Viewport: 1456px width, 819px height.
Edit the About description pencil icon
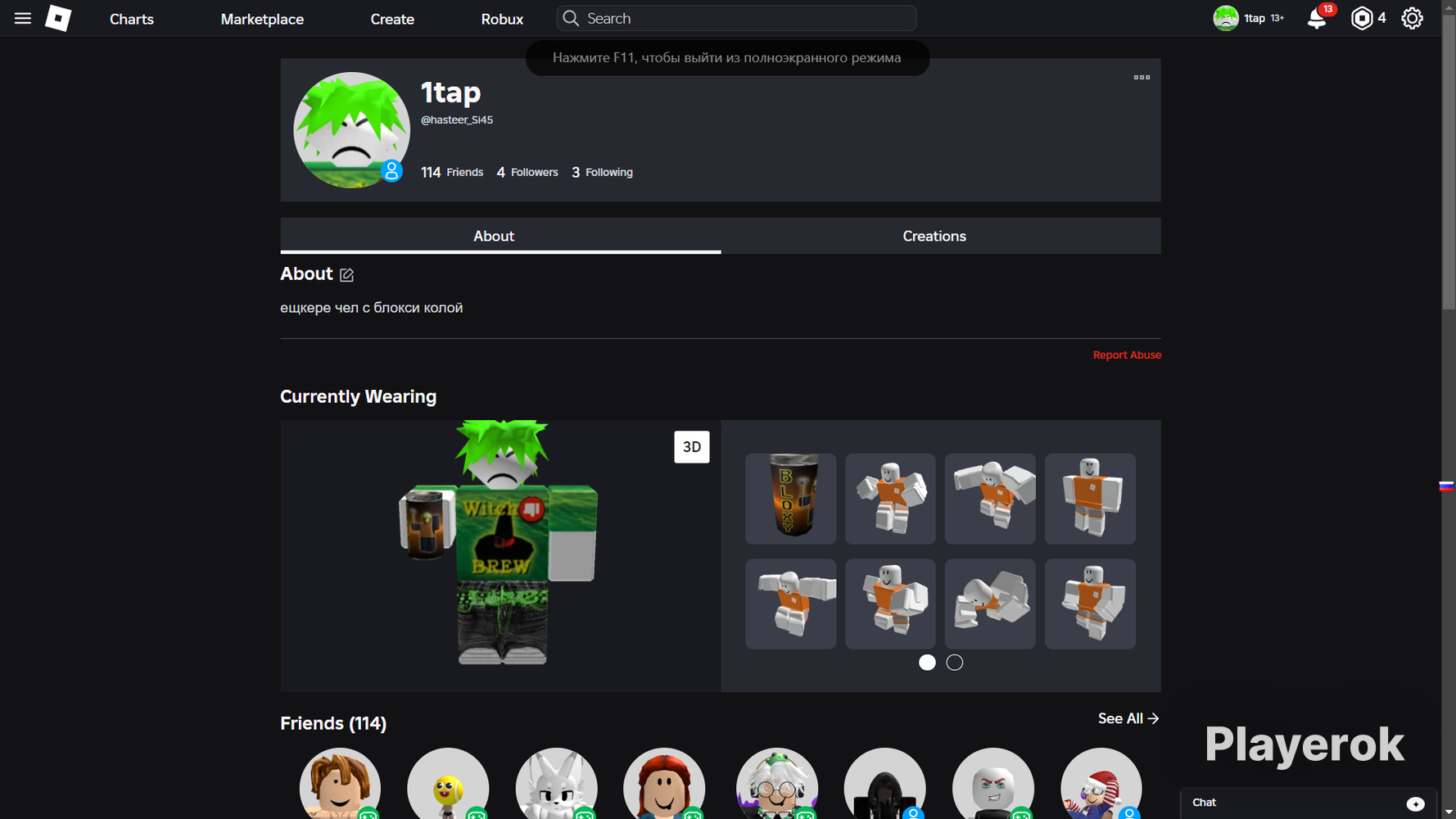tap(346, 274)
